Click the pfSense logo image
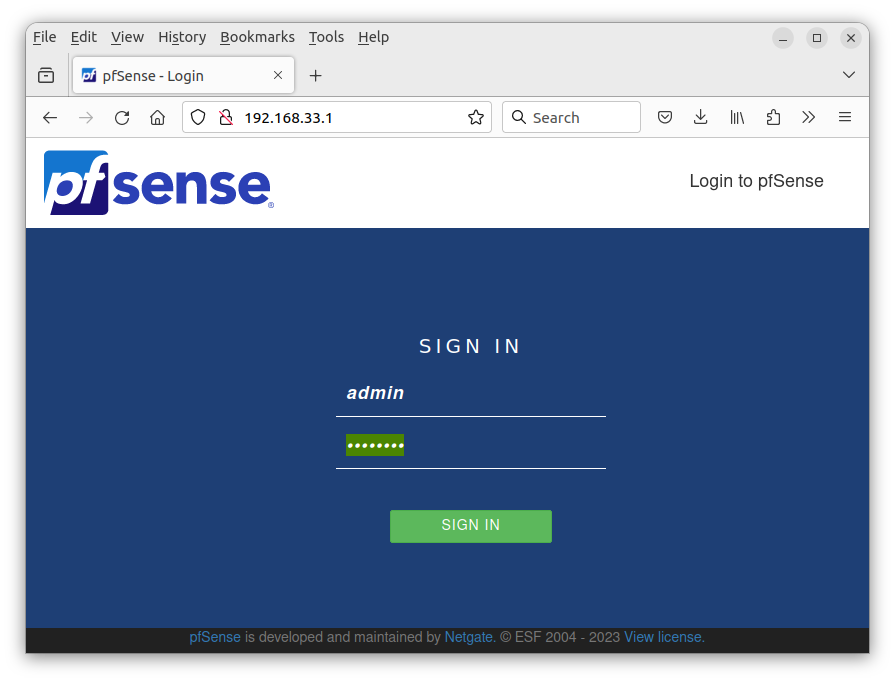The height and width of the screenshot is (682, 895). 159,183
